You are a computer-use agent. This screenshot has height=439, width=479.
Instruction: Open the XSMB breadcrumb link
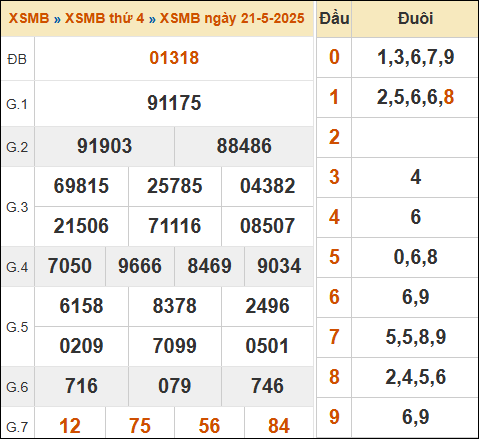pos(29,18)
